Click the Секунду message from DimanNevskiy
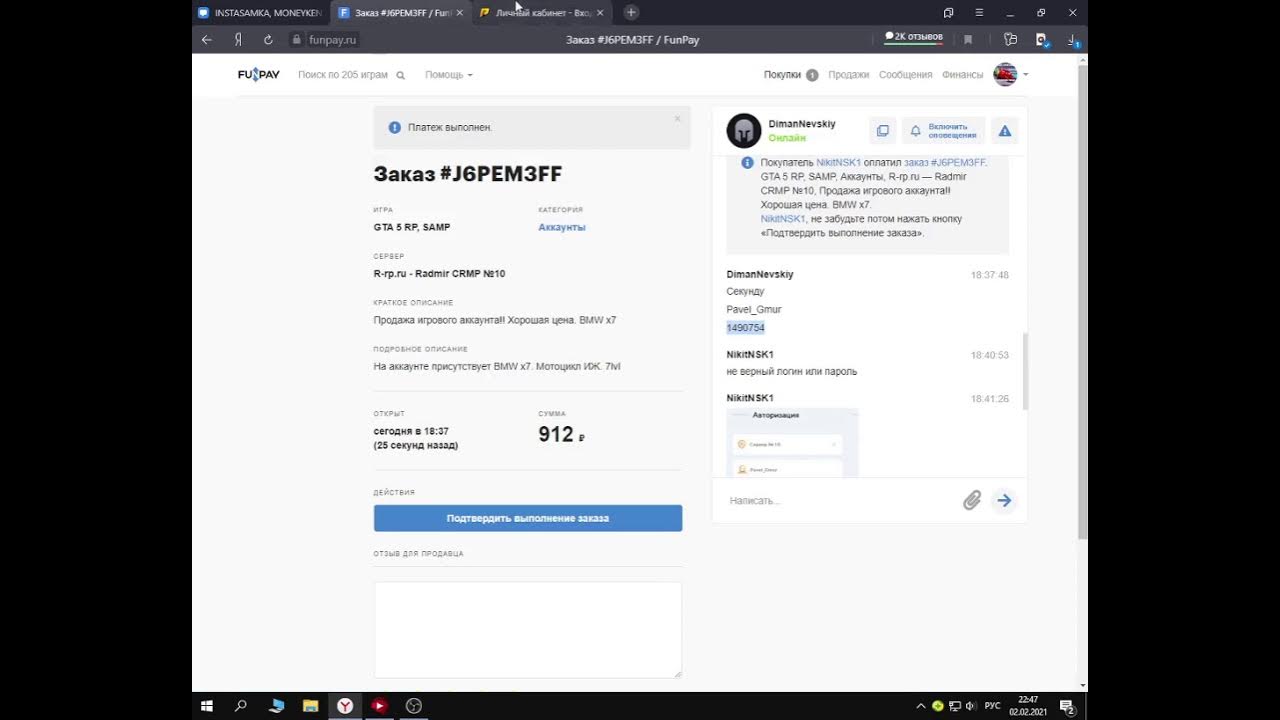 745,292
